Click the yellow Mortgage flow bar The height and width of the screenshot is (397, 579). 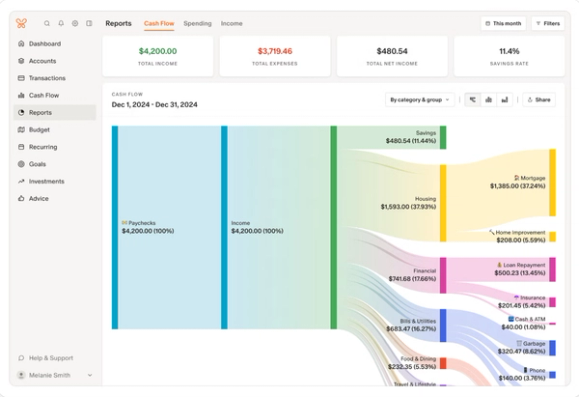click(552, 182)
